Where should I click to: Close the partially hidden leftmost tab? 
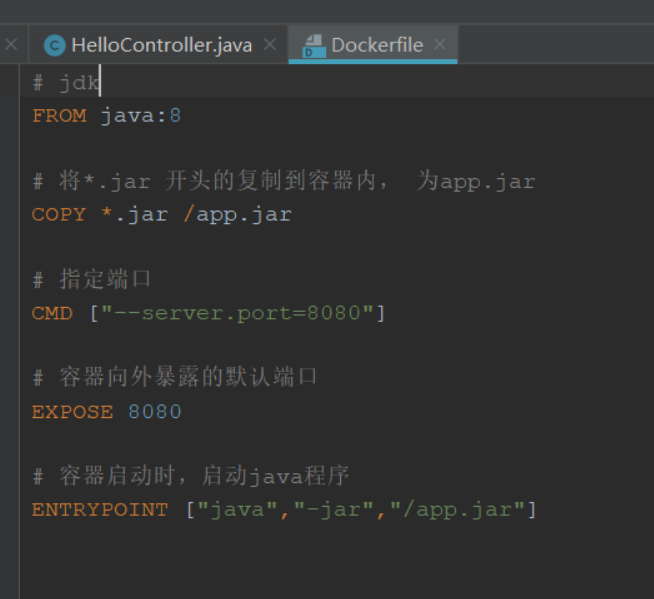click(11, 44)
